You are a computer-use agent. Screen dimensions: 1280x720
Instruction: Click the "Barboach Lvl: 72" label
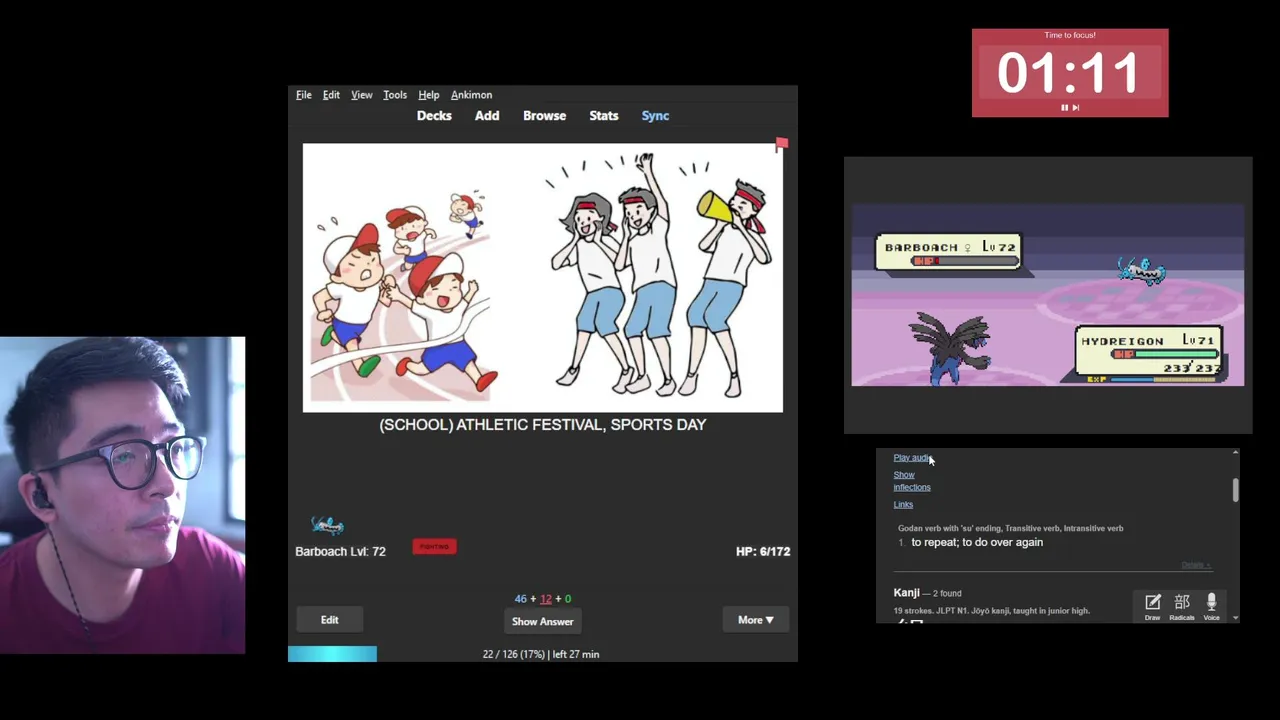340,551
